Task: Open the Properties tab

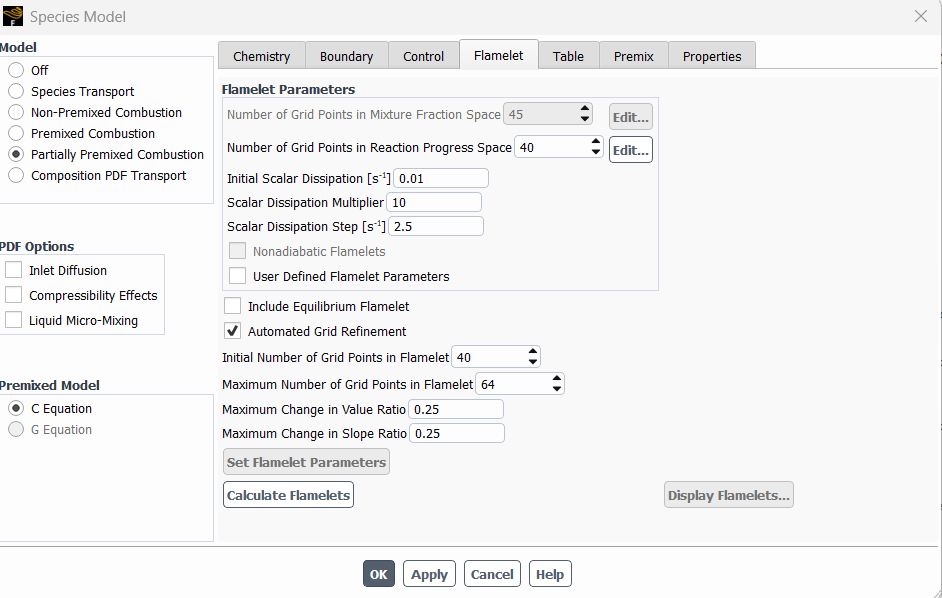Action: click(712, 56)
